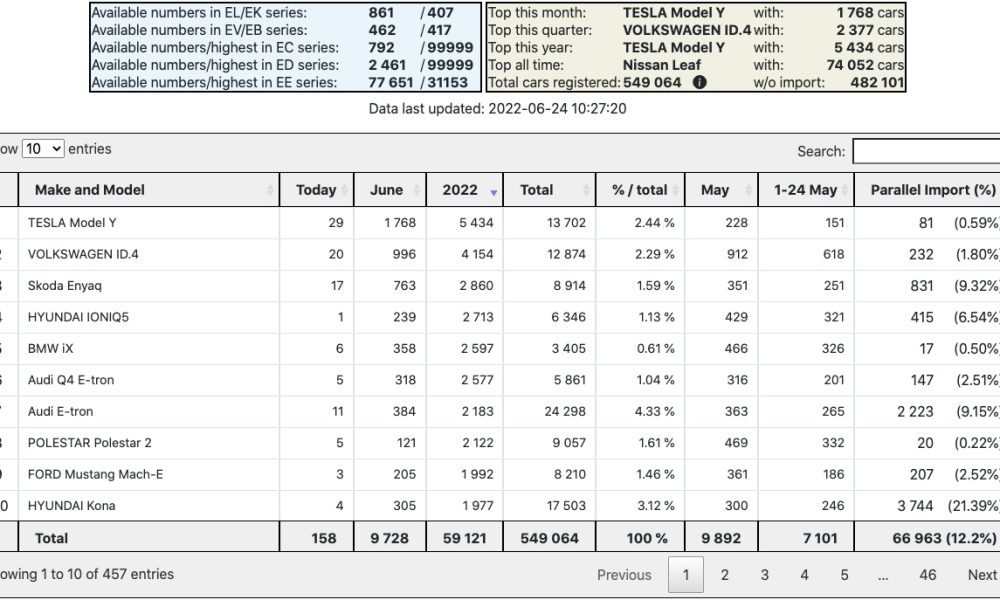This screenshot has height=600, width=1000.
Task: Click the 2 461 ED series available numbers
Action: click(386, 65)
